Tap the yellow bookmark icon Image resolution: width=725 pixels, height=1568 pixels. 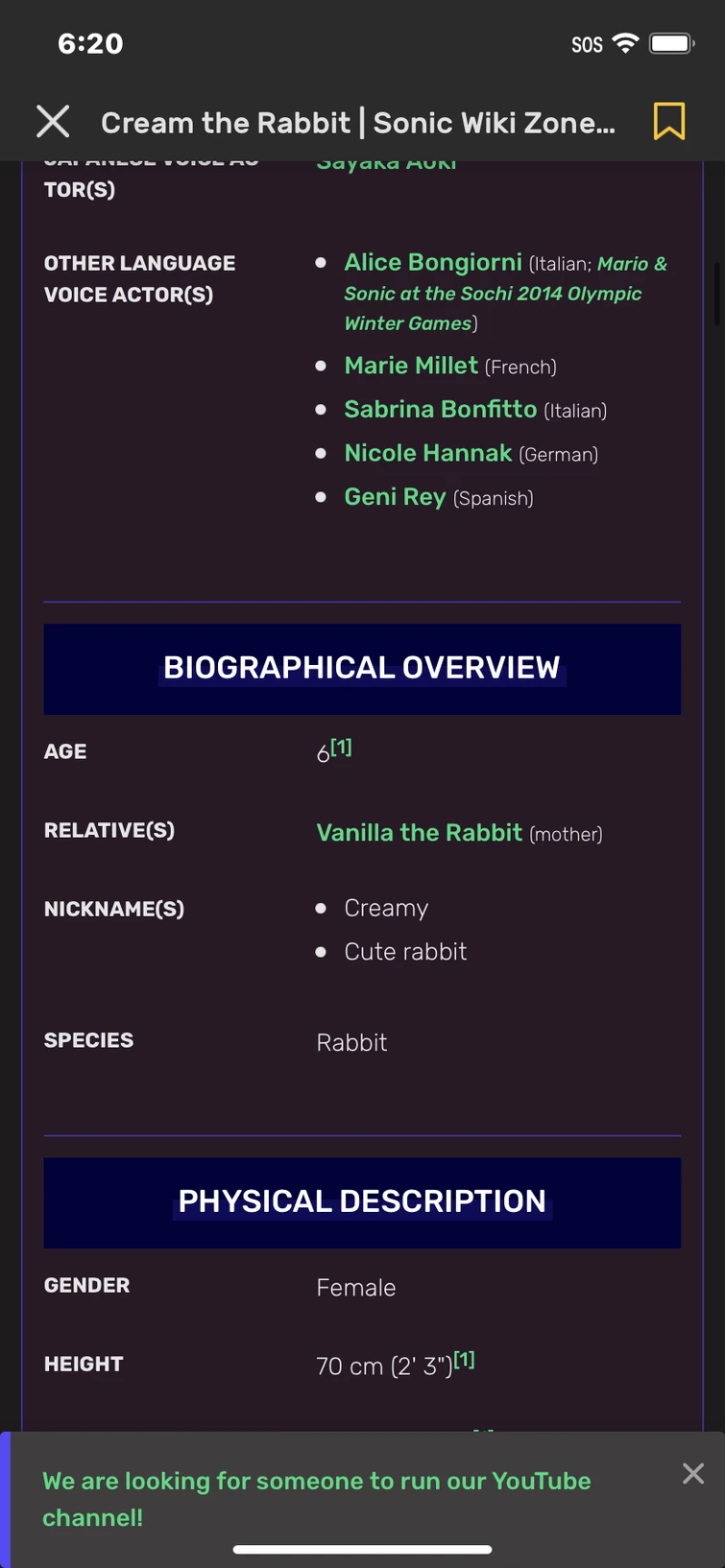pos(669,122)
